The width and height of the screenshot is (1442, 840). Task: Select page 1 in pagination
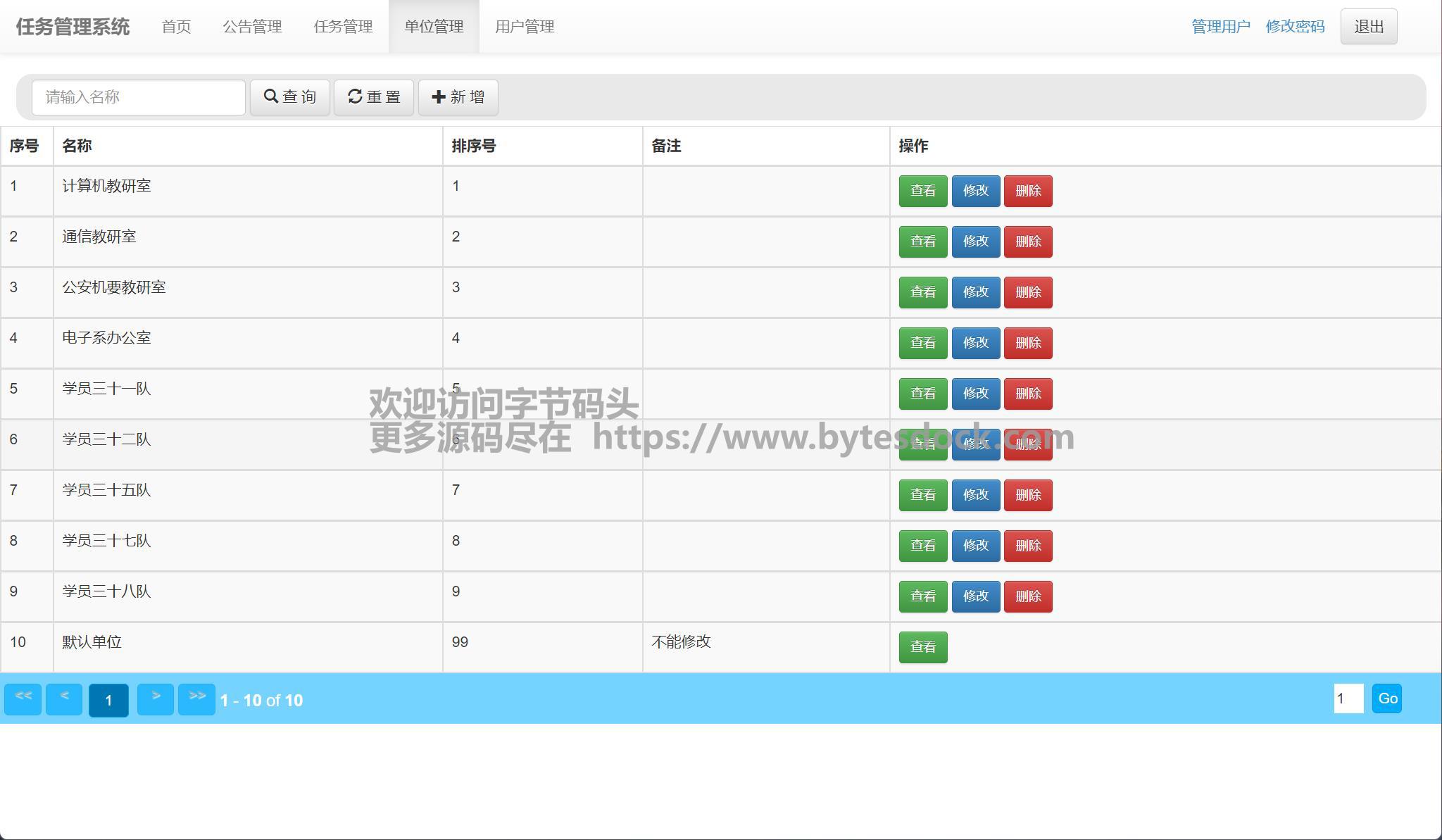tap(108, 700)
